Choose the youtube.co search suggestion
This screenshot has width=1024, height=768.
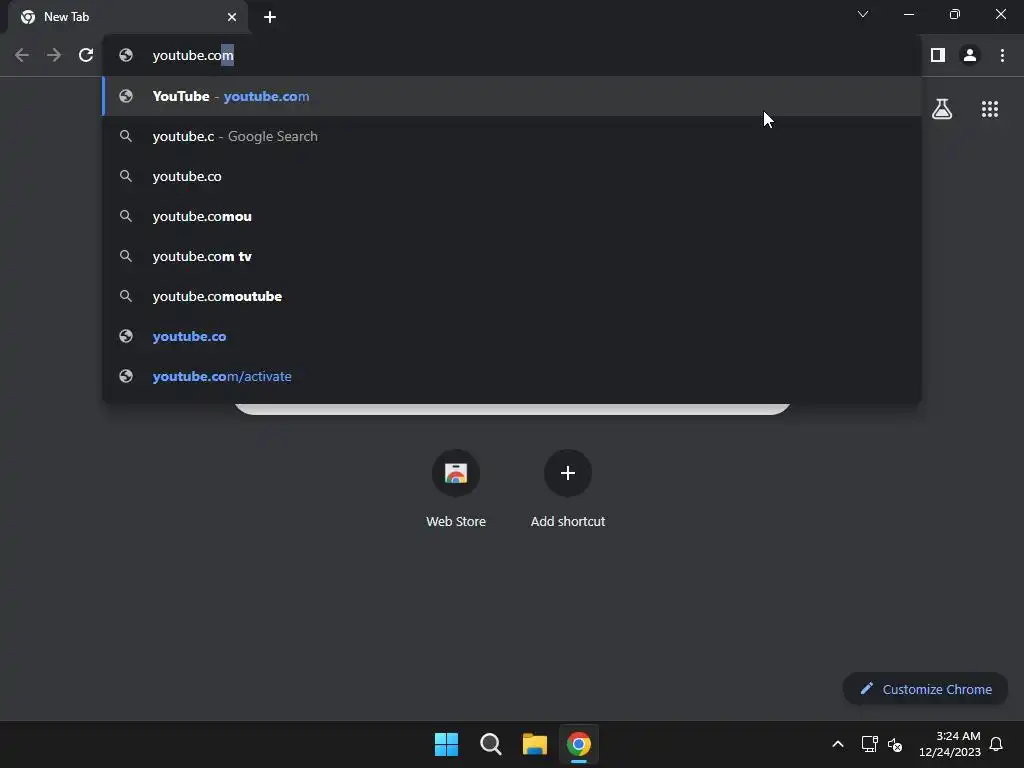pos(513,176)
